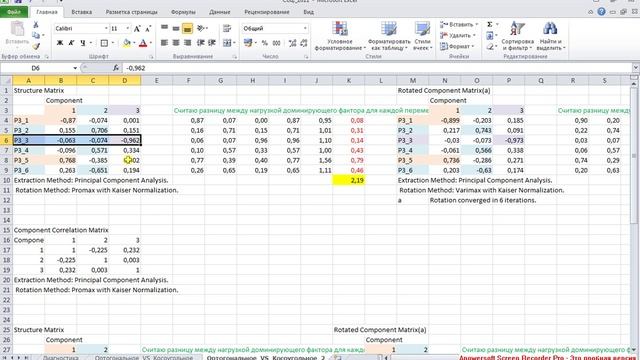
Task: Open the Файл tab
Action: 14,12
